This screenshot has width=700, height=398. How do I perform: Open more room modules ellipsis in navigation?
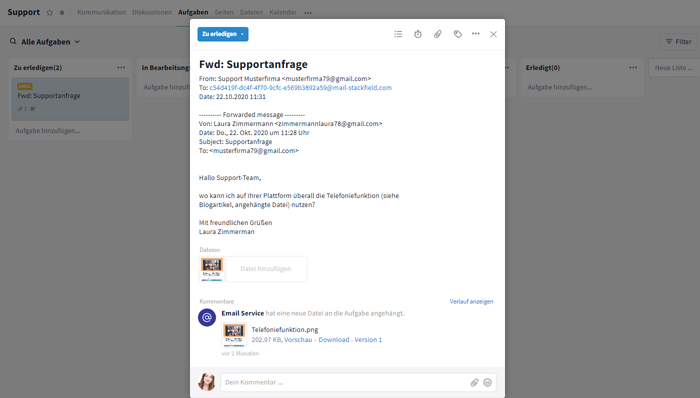308,13
